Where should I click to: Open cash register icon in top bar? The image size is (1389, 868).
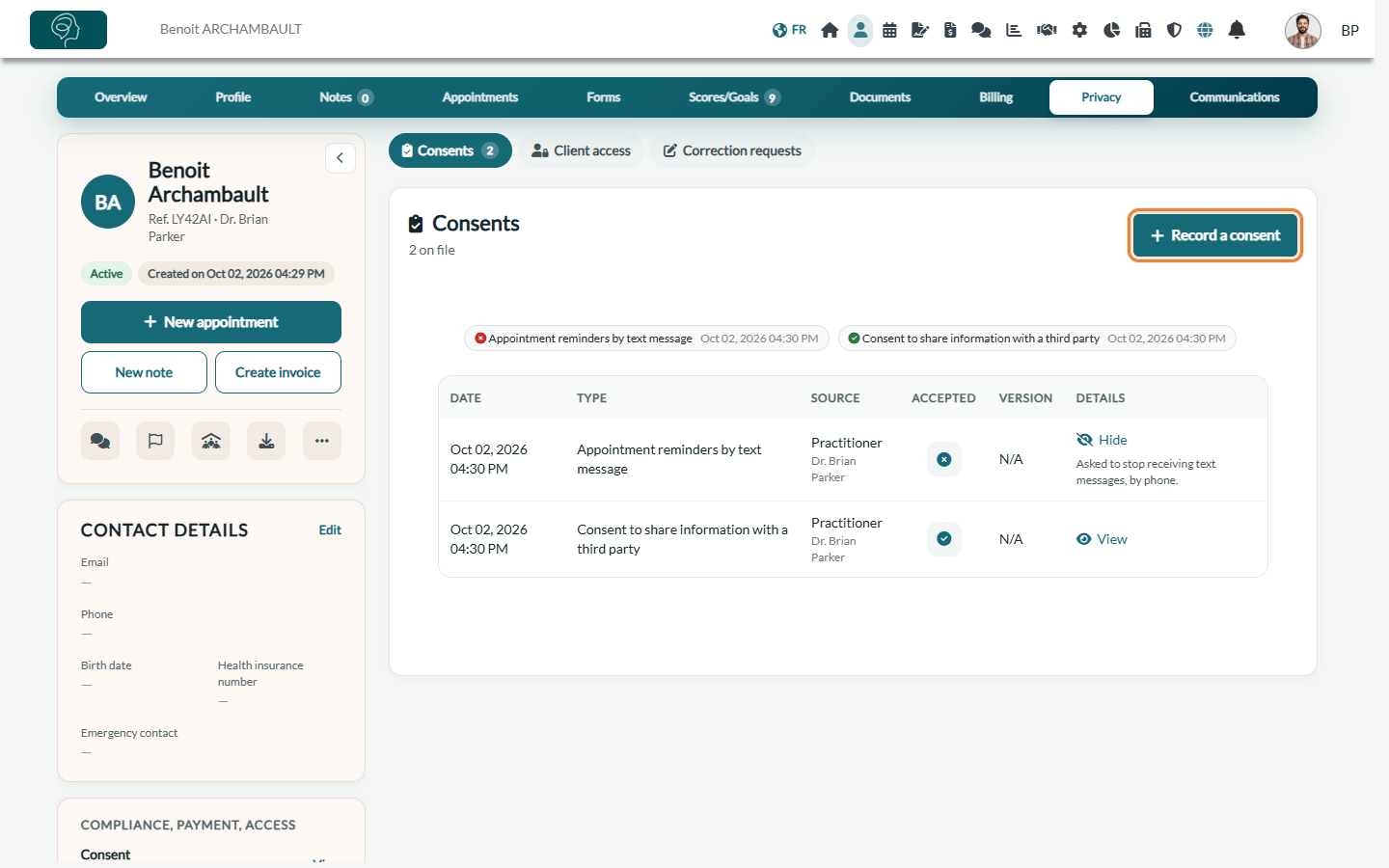[1143, 30]
